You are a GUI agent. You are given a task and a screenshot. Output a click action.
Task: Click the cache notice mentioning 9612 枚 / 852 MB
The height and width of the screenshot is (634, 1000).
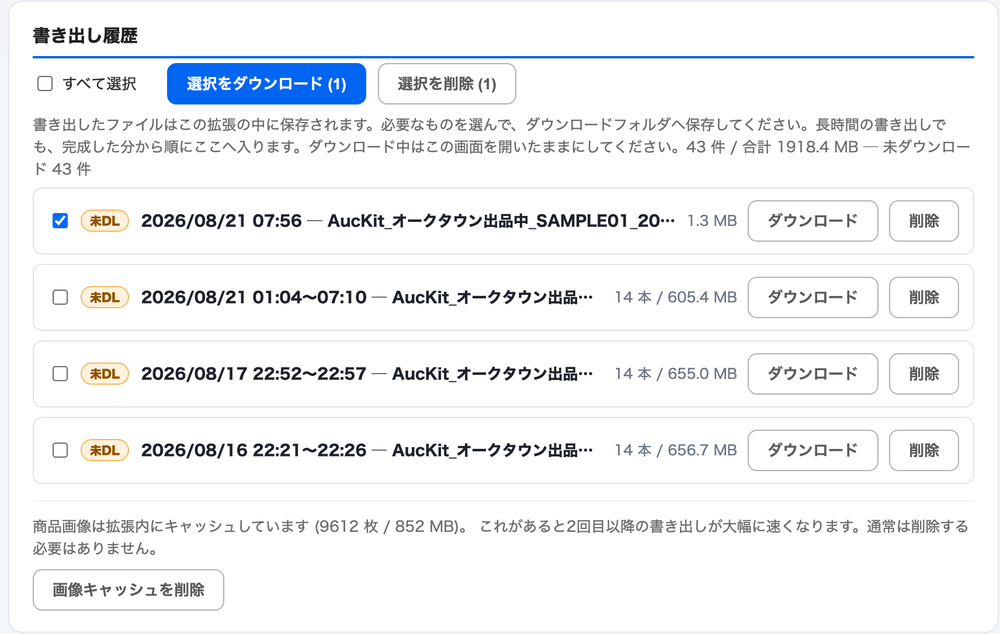[x=501, y=537]
